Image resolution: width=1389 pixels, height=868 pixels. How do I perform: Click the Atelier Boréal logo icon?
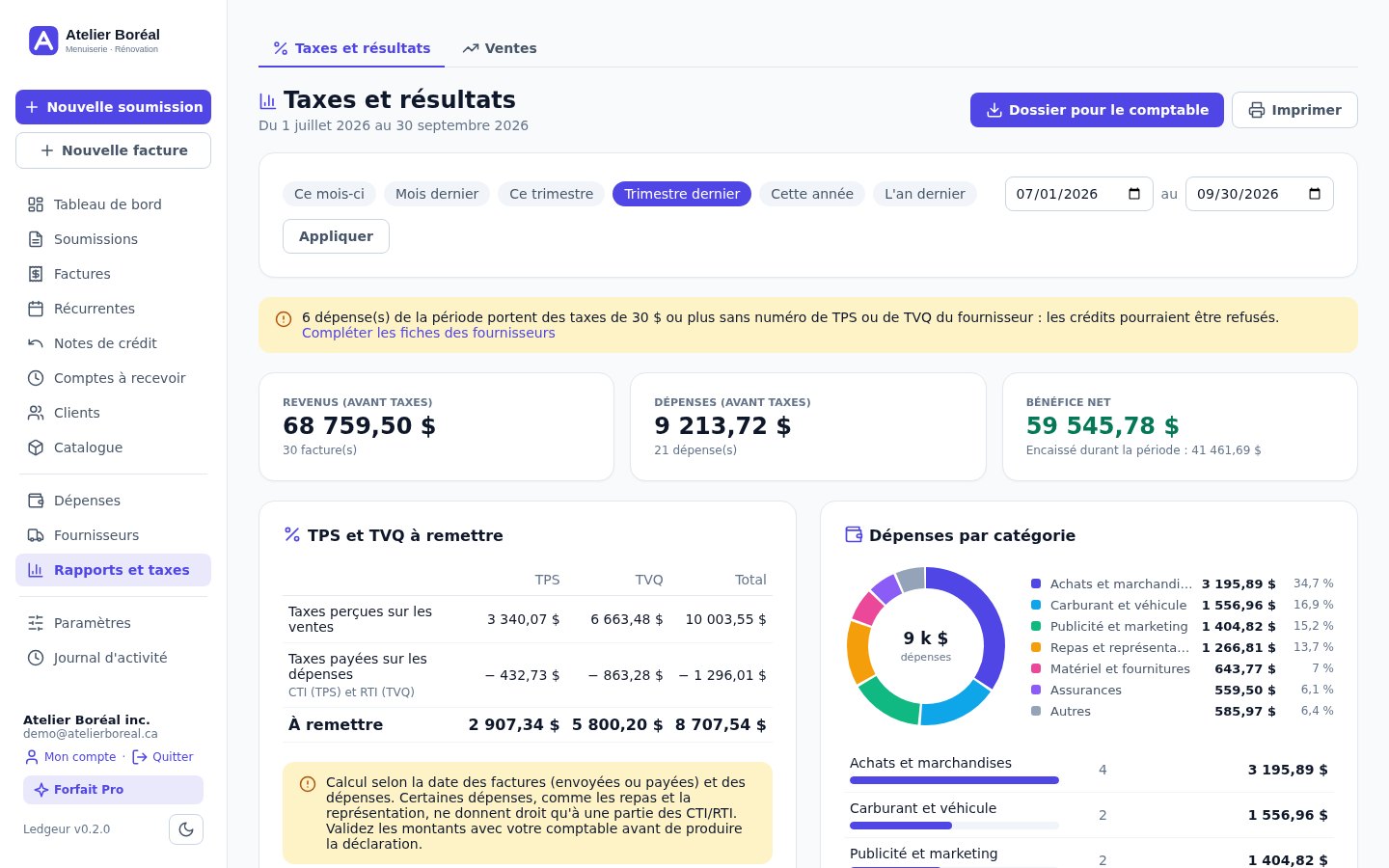tap(43, 41)
